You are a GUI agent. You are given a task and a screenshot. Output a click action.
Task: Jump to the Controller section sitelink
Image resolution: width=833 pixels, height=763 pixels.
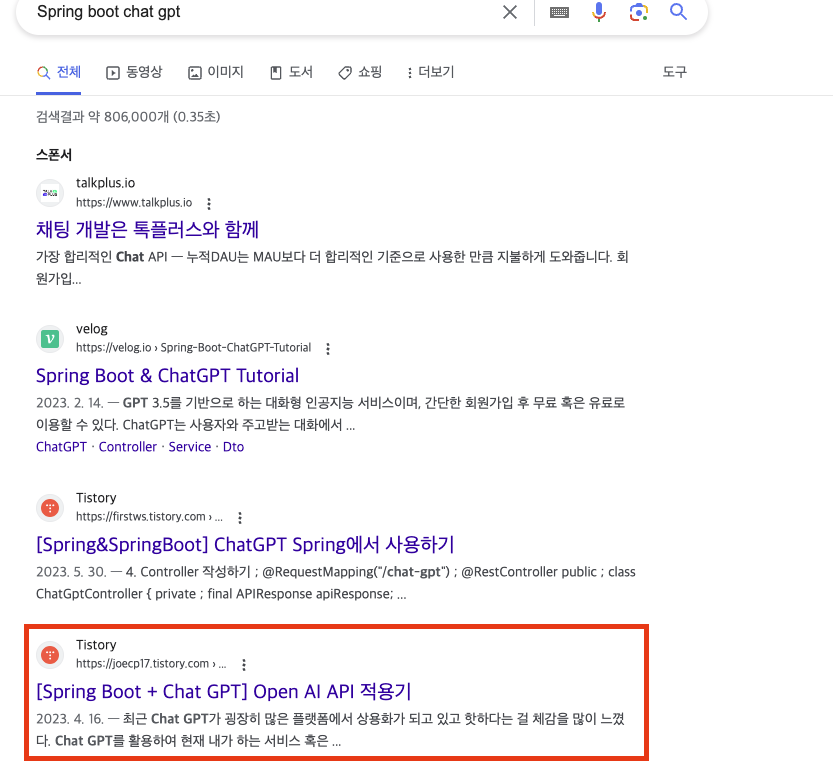tap(128, 447)
